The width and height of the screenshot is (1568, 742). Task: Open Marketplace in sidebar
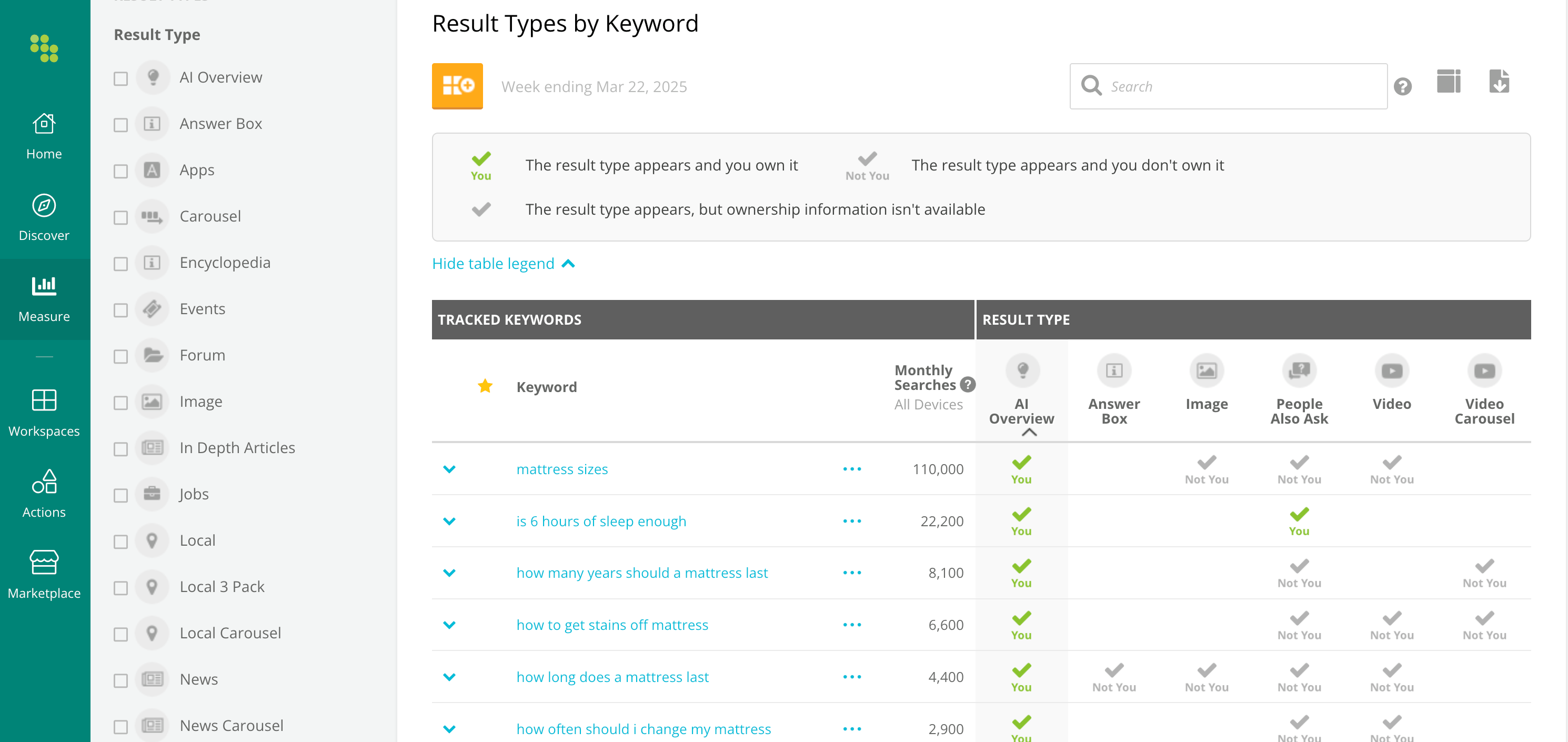(x=44, y=575)
